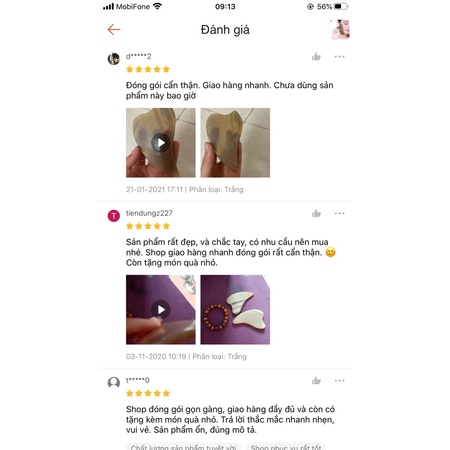
Task: Tap five-star rating of tiendungz227 review
Action: (148, 226)
